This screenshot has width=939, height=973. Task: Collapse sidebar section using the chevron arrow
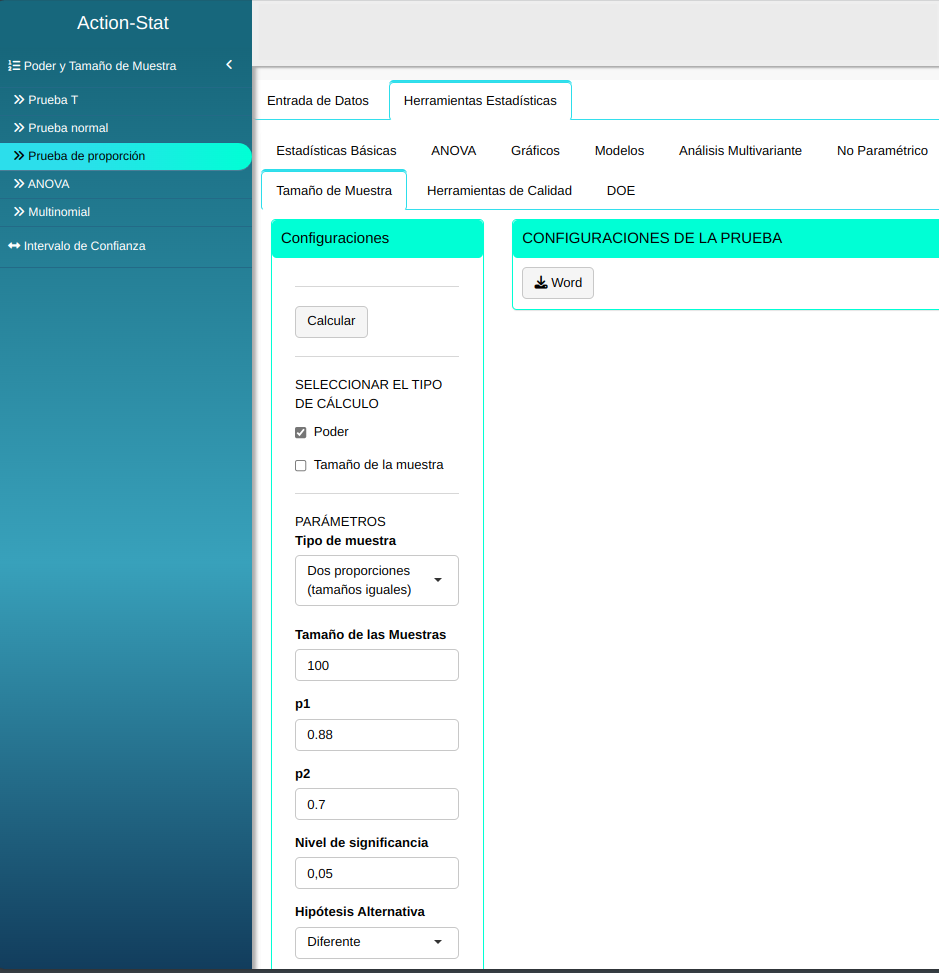tap(229, 65)
